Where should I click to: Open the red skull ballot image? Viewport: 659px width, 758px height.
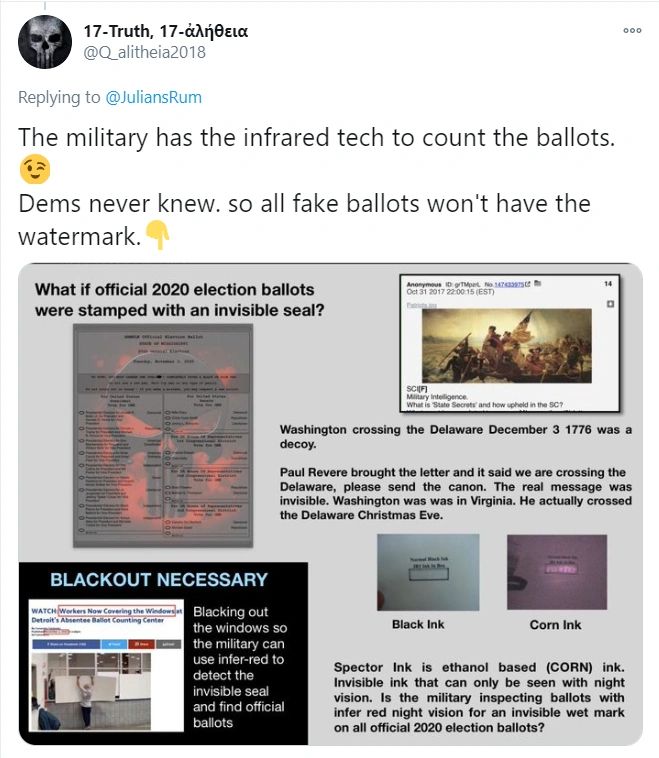point(163,435)
